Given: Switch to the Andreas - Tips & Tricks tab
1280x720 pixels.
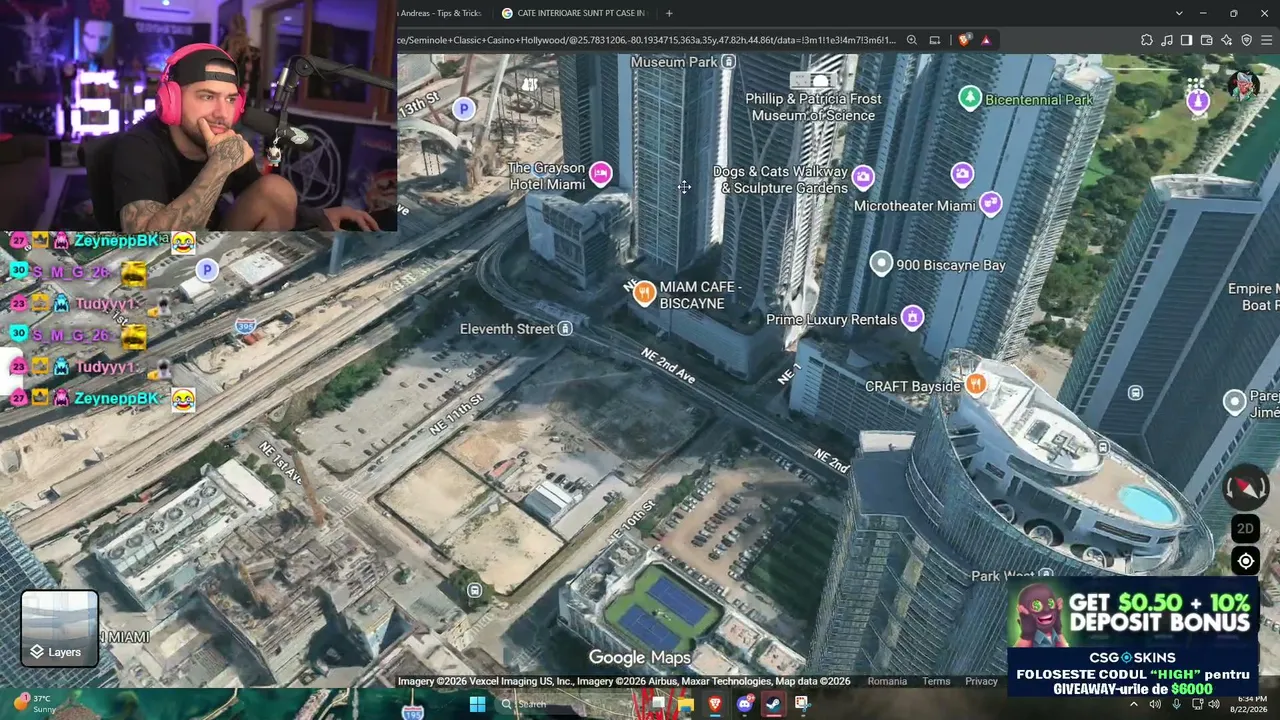Looking at the screenshot, I should 441,13.
